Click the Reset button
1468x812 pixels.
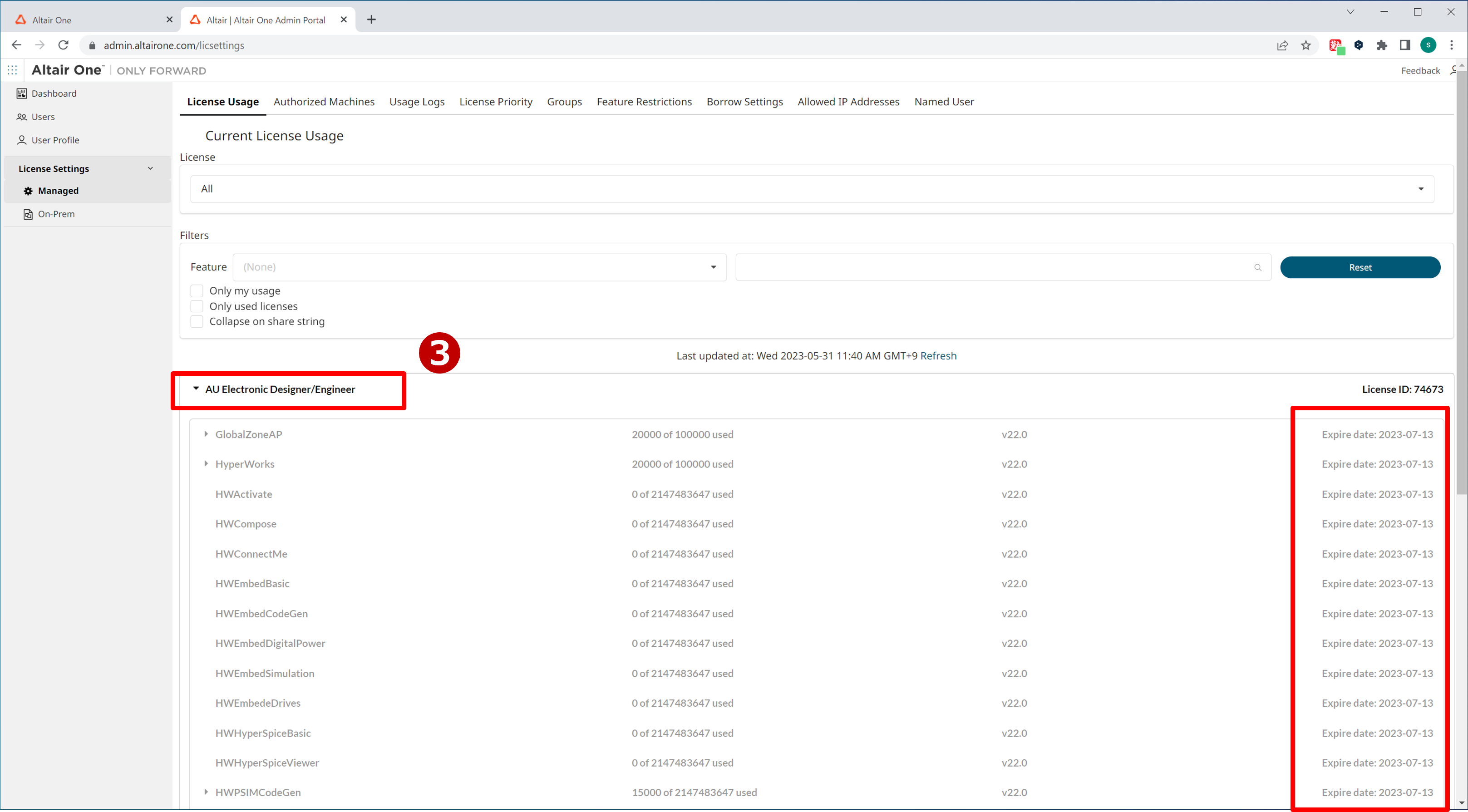tap(1360, 267)
